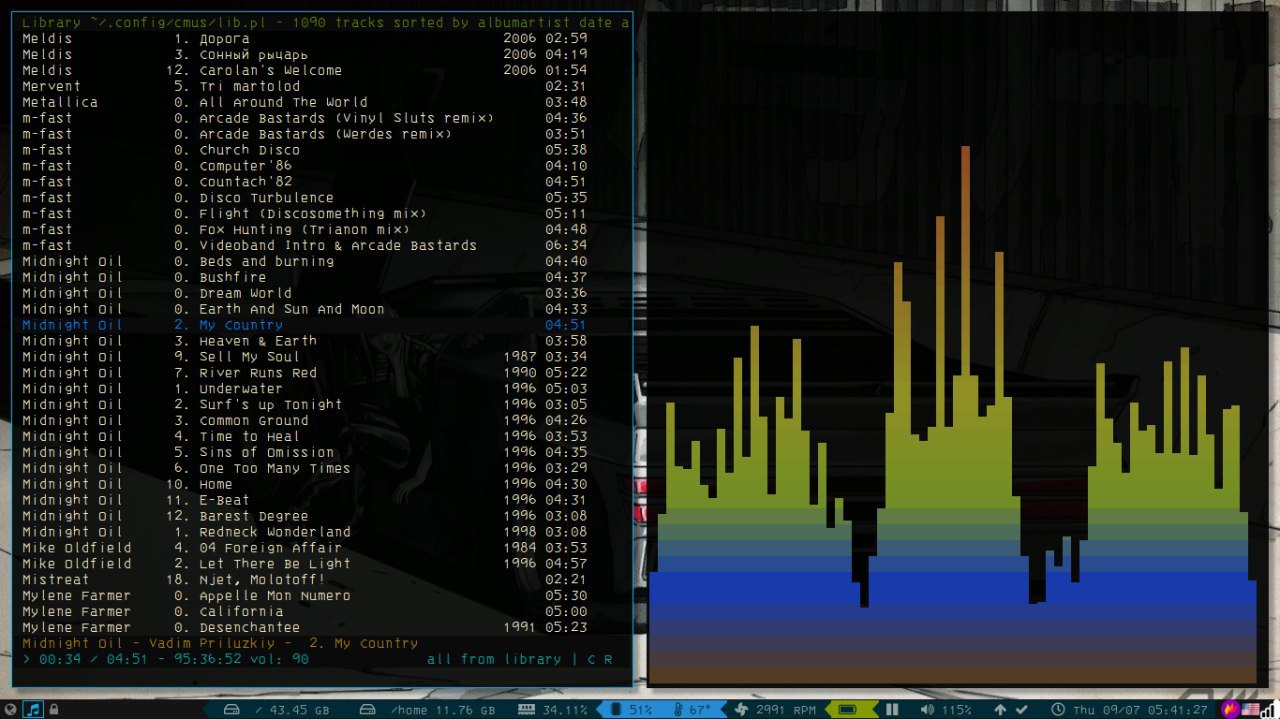Click the cmus 'all from library' status text
The height and width of the screenshot is (719, 1280).
click(494, 660)
